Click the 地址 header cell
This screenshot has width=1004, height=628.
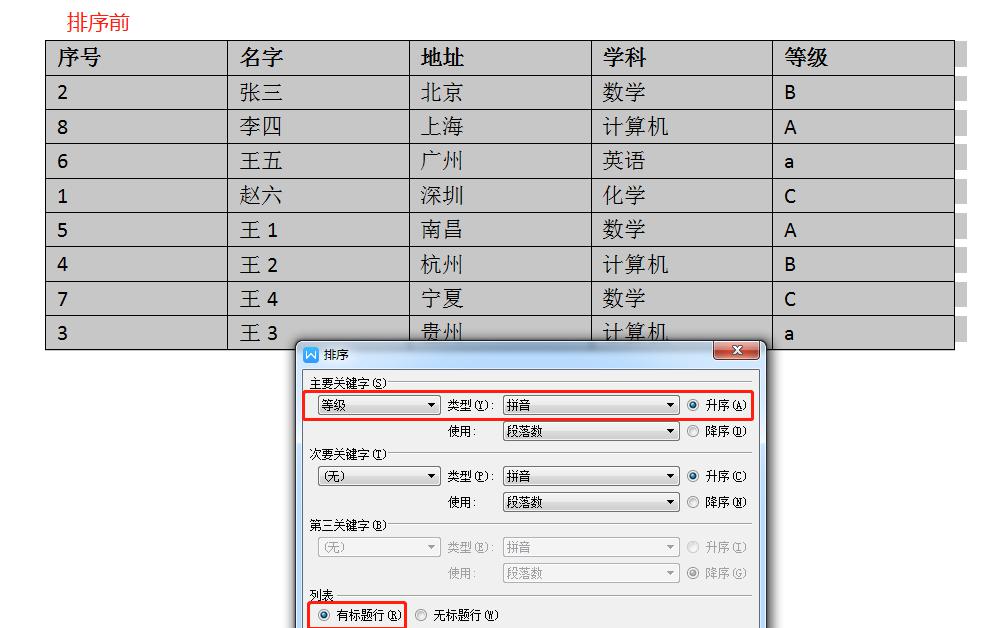pyautogui.click(x=500, y=58)
